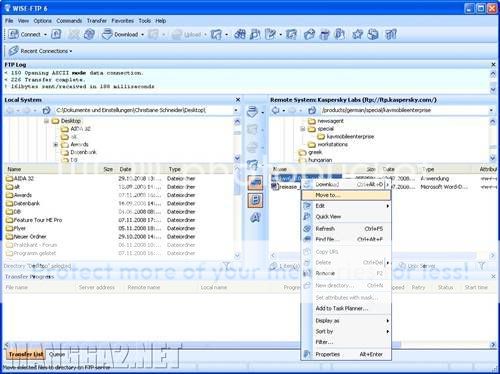Switch to the Transfer List tab
Image resolution: width=500 pixels, height=374 pixels.
click(x=26, y=354)
